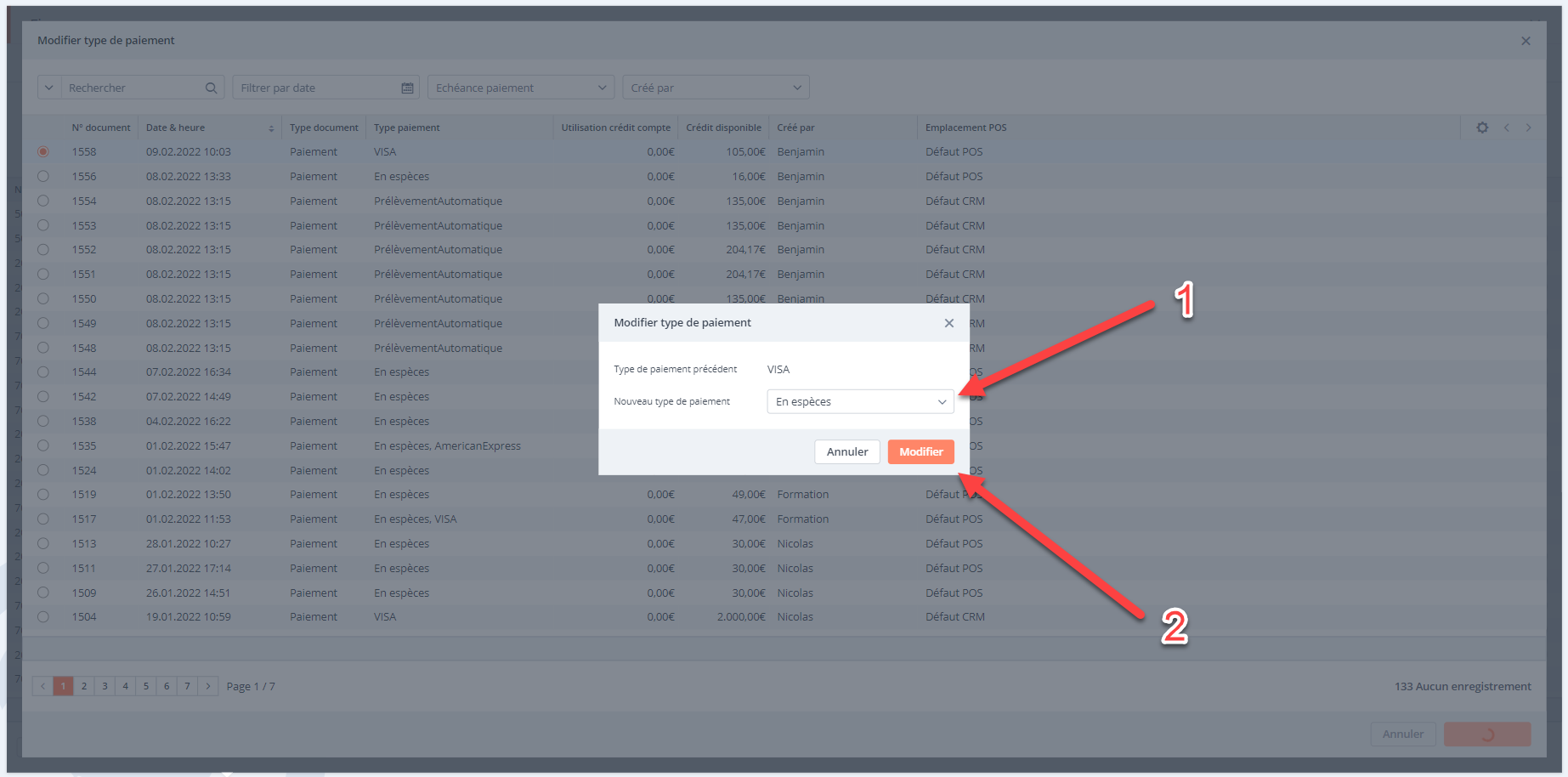This screenshot has width=1568, height=777.
Task: Open Nouveau type de paiement dropdown
Action: pyautogui.click(x=860, y=401)
